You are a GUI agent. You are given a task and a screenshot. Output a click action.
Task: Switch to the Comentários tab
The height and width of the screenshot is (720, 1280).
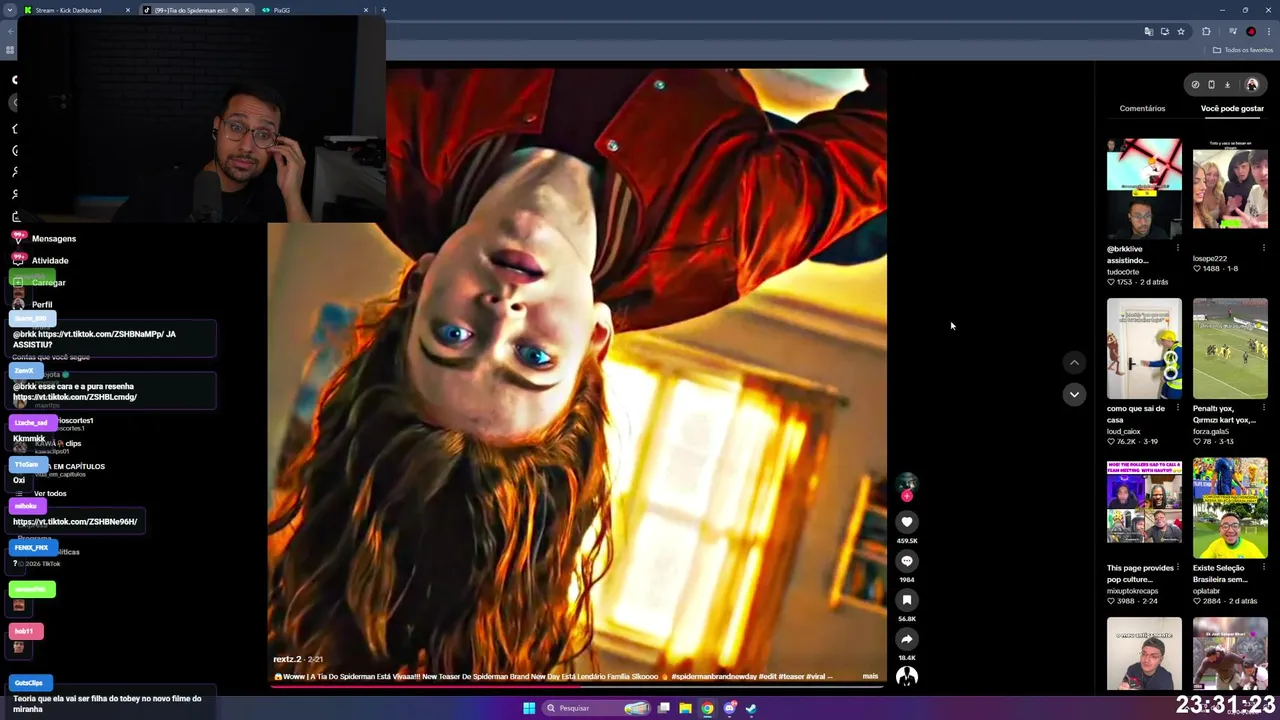pos(1142,108)
